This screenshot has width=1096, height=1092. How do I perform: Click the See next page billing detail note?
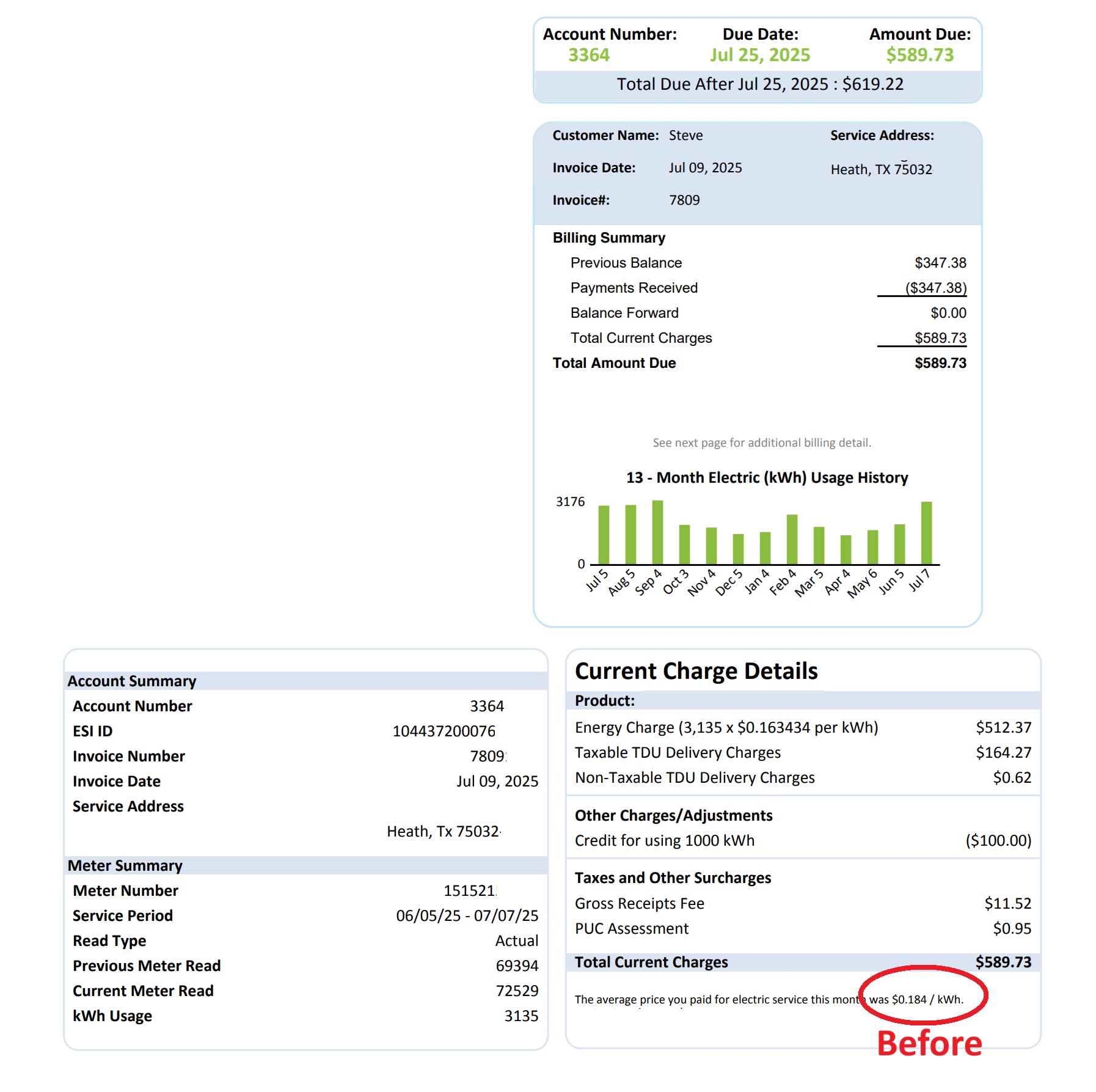[x=761, y=442]
